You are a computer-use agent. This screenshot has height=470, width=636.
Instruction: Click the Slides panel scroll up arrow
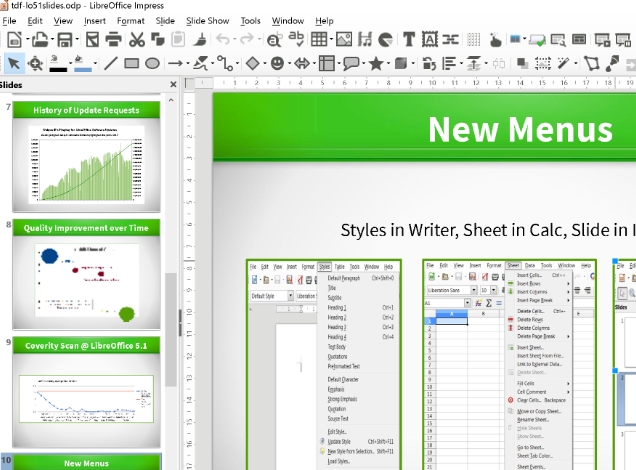click(x=171, y=100)
